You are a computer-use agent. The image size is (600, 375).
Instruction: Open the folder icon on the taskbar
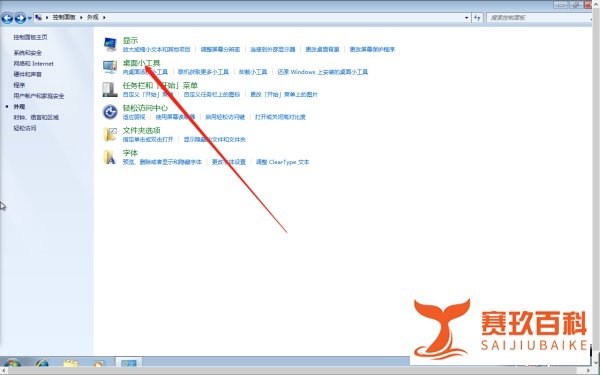point(71,363)
